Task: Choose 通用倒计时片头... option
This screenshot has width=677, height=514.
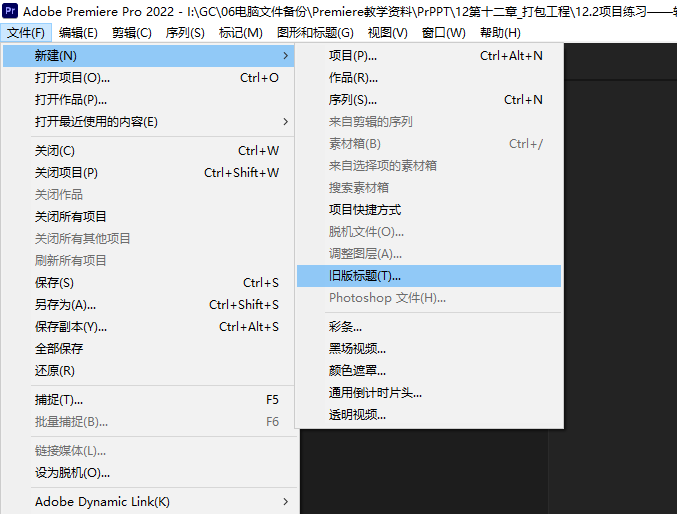Action: pos(375,393)
